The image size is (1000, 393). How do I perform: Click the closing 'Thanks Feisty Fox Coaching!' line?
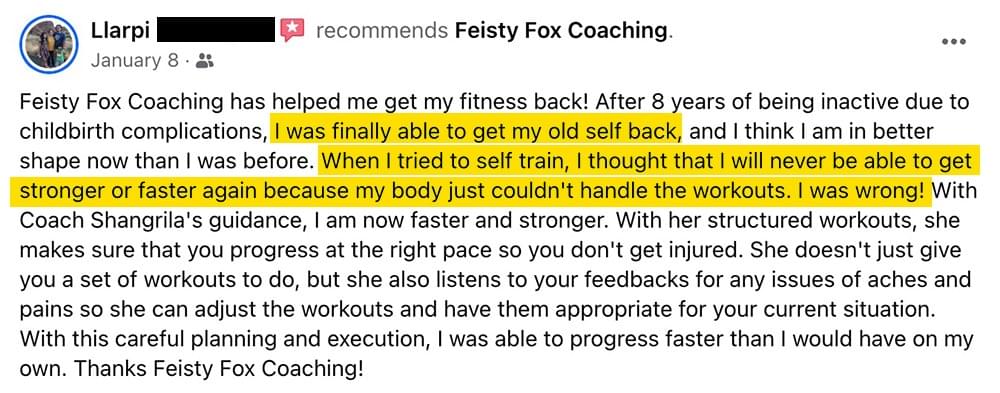(193, 369)
